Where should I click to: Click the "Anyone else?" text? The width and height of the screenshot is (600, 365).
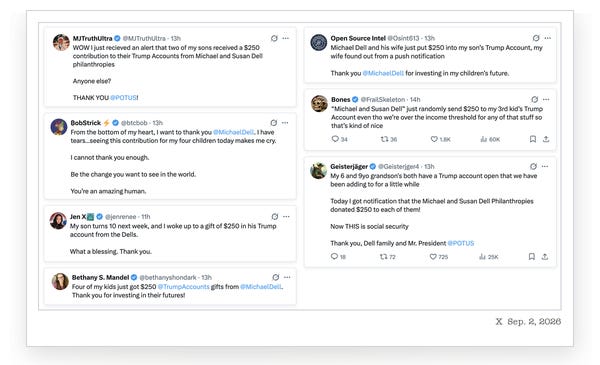[92, 81]
